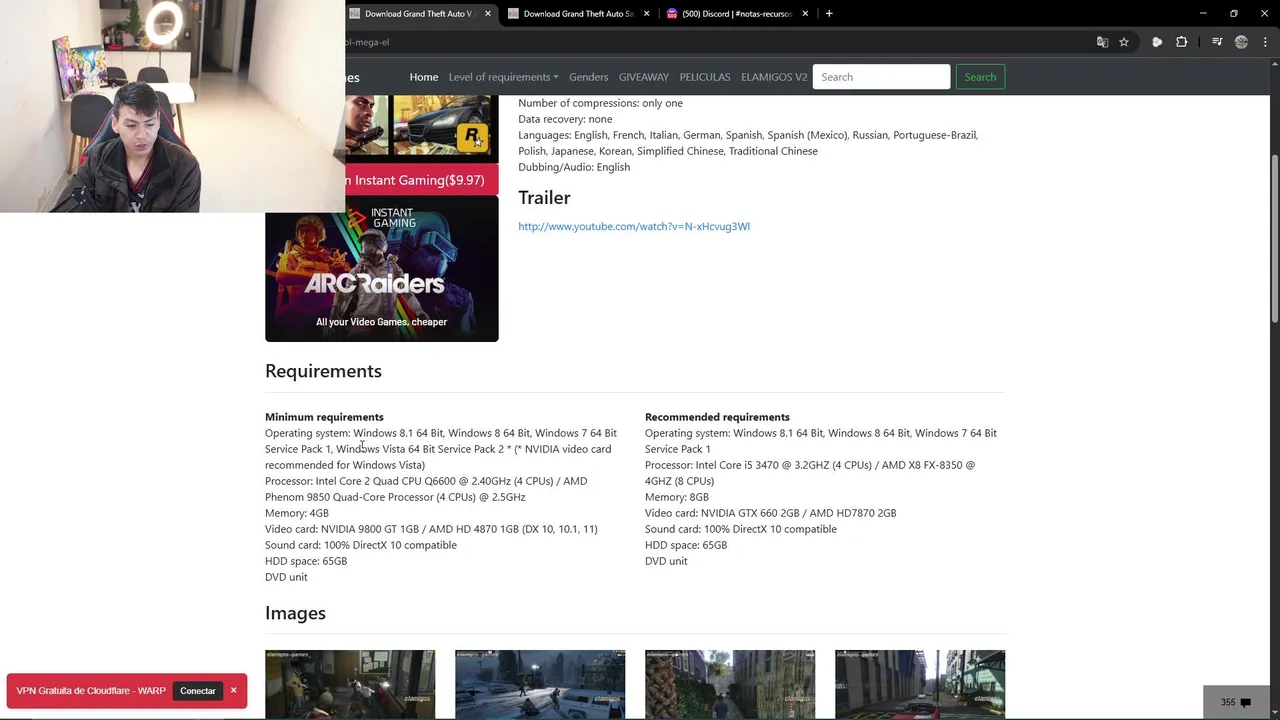This screenshot has width=1280, height=720.
Task: Click 'Video card: NVIDIA GTX 660 2GB' line
Action: [770, 513]
